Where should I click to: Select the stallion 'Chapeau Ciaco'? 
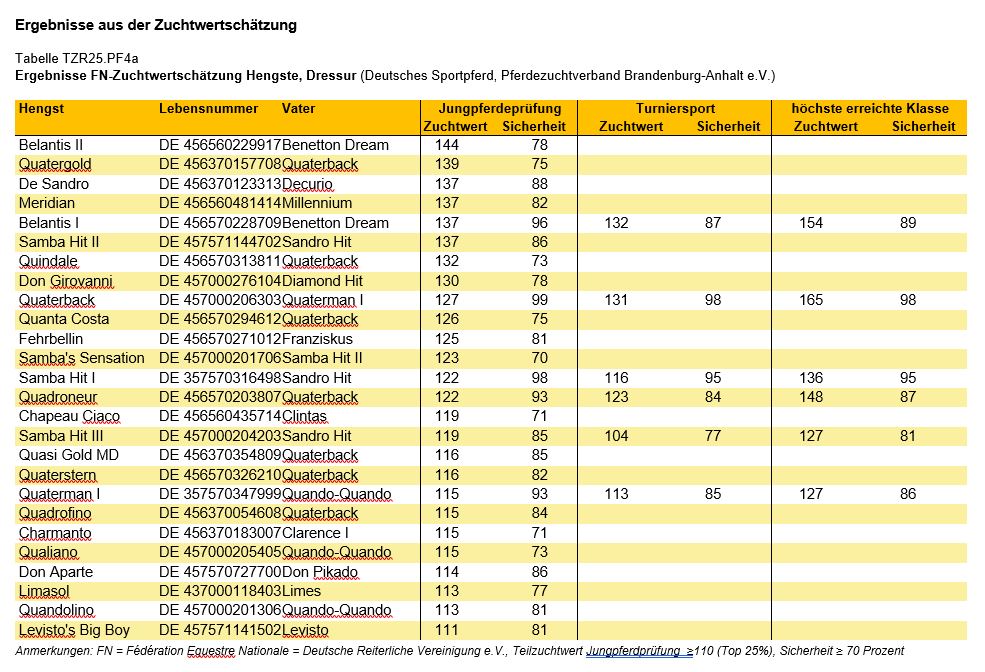tap(69, 416)
